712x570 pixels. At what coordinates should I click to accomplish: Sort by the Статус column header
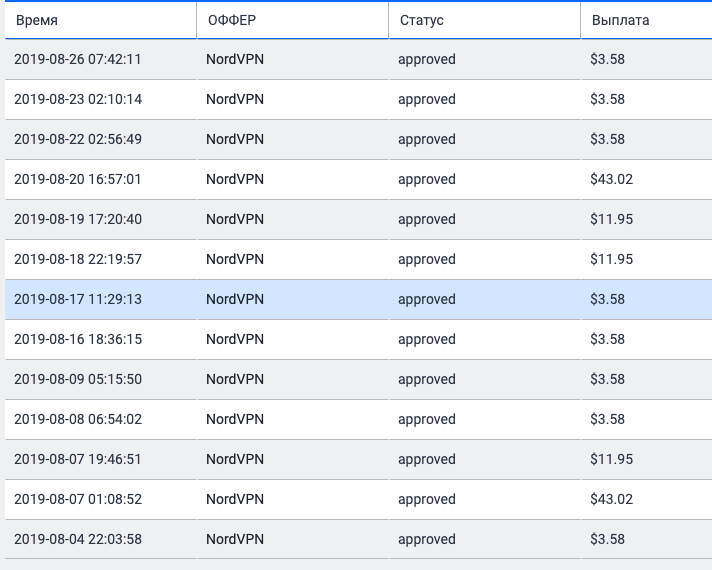(x=421, y=20)
